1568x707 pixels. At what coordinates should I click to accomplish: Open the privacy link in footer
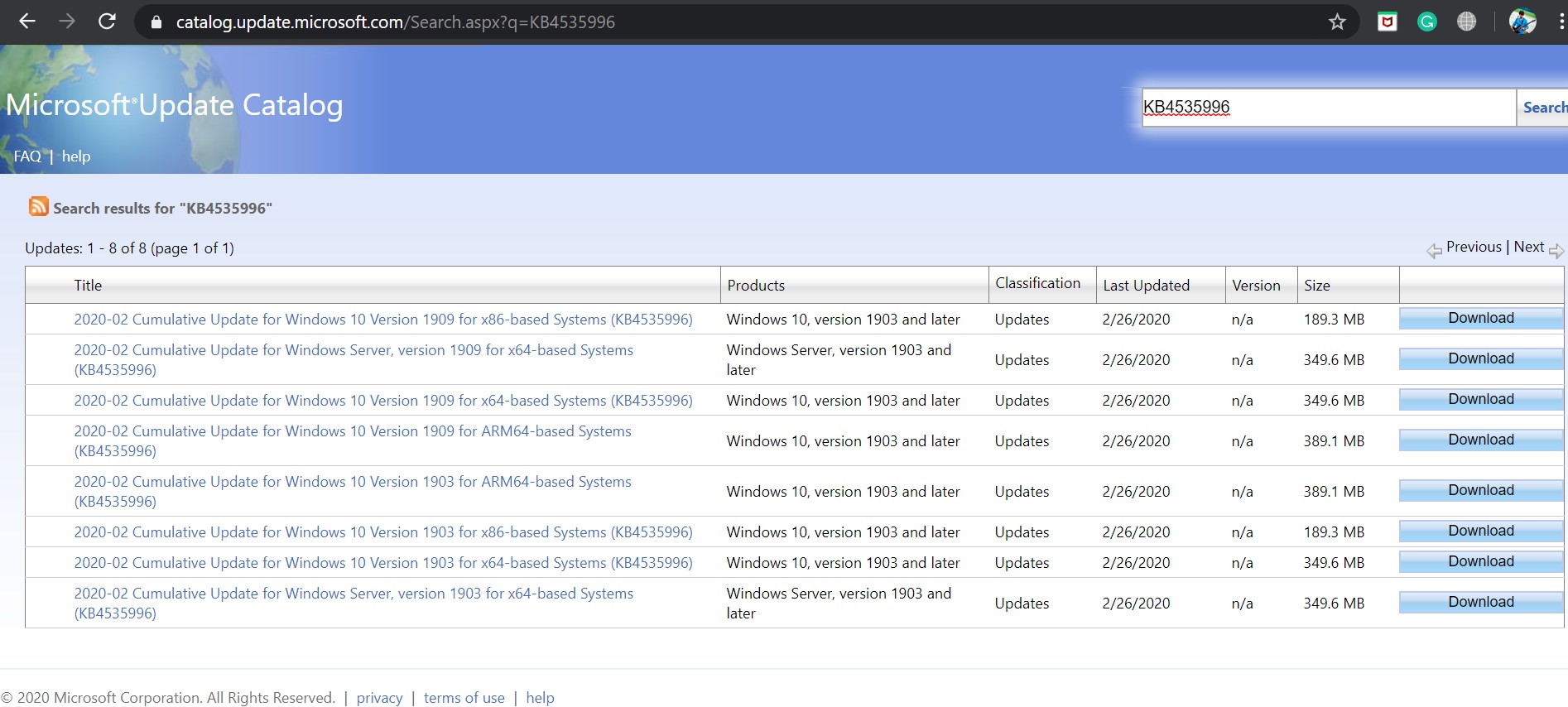[379, 698]
